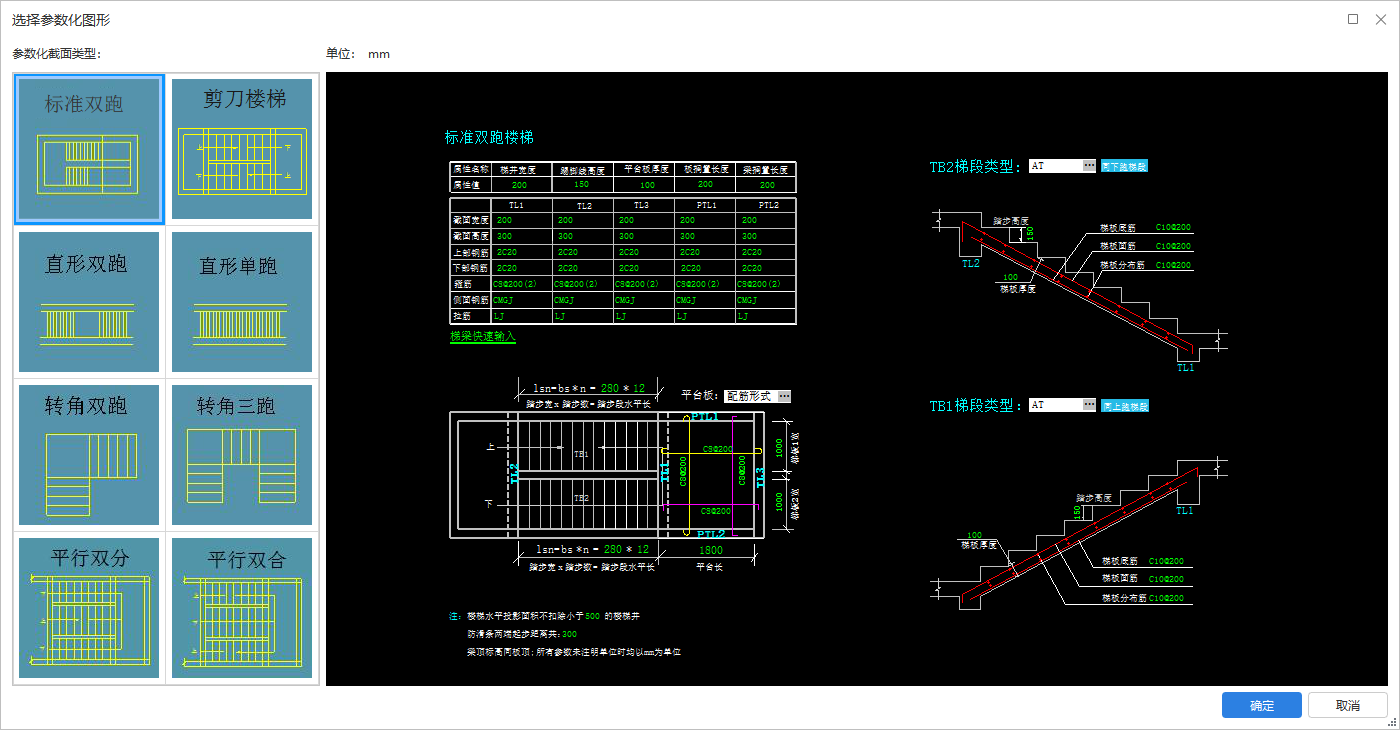Edit TB1 梯板底筋 value C10@200

coord(1166,561)
